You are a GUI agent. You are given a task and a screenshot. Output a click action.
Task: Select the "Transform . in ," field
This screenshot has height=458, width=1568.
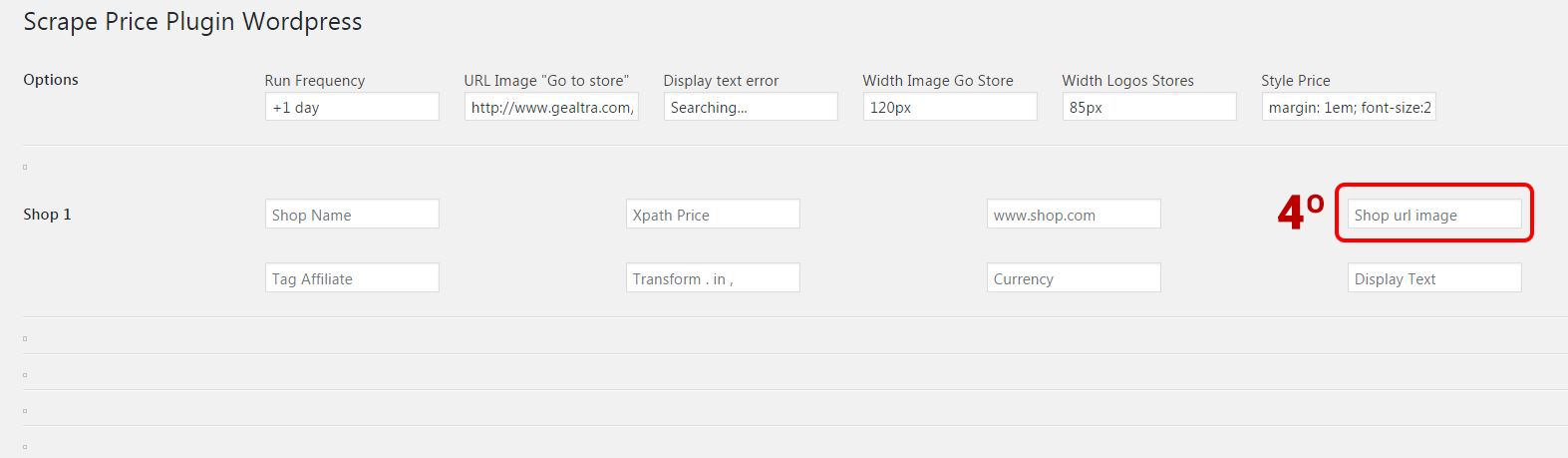[713, 278]
